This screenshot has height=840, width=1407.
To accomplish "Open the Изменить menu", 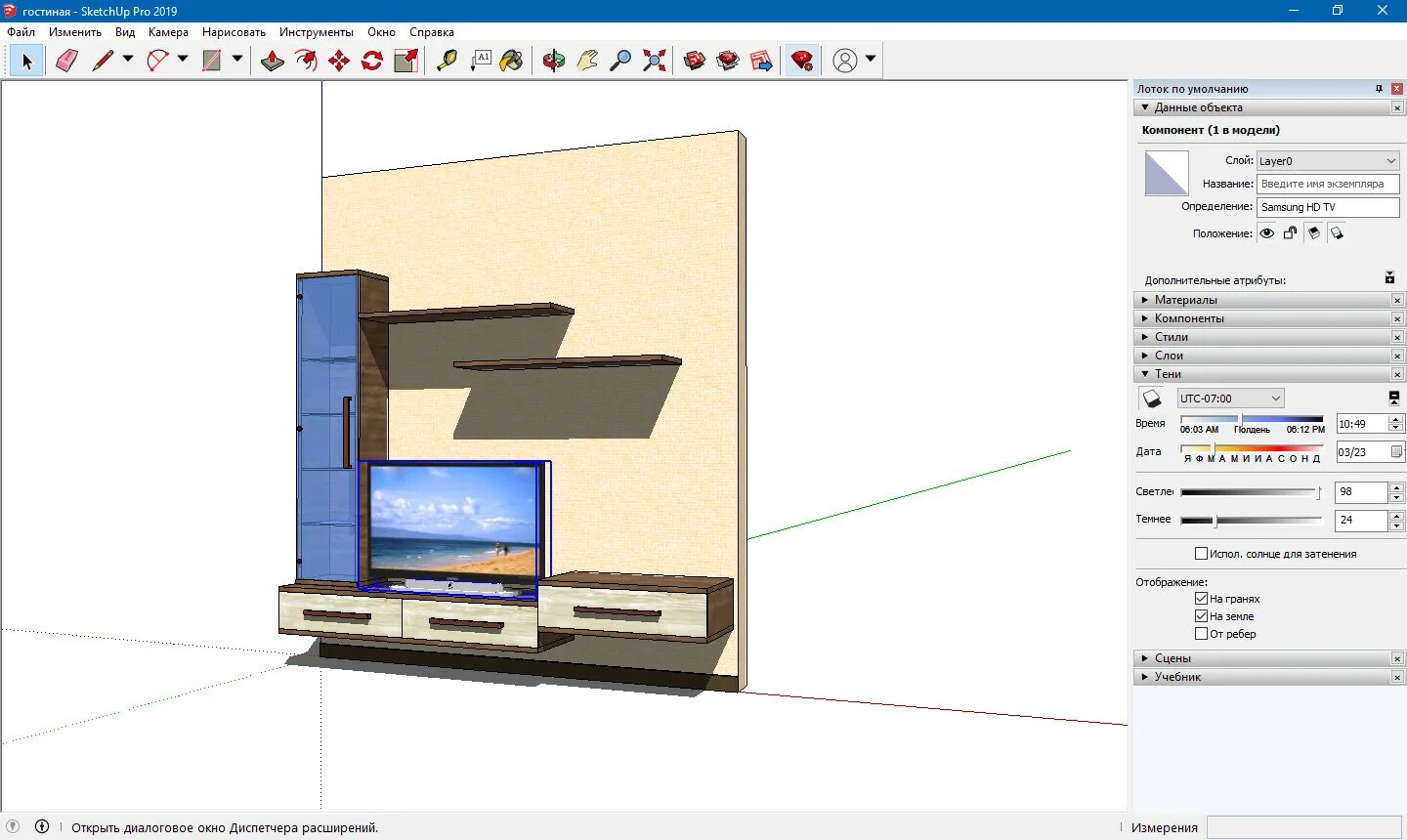I will tap(75, 32).
